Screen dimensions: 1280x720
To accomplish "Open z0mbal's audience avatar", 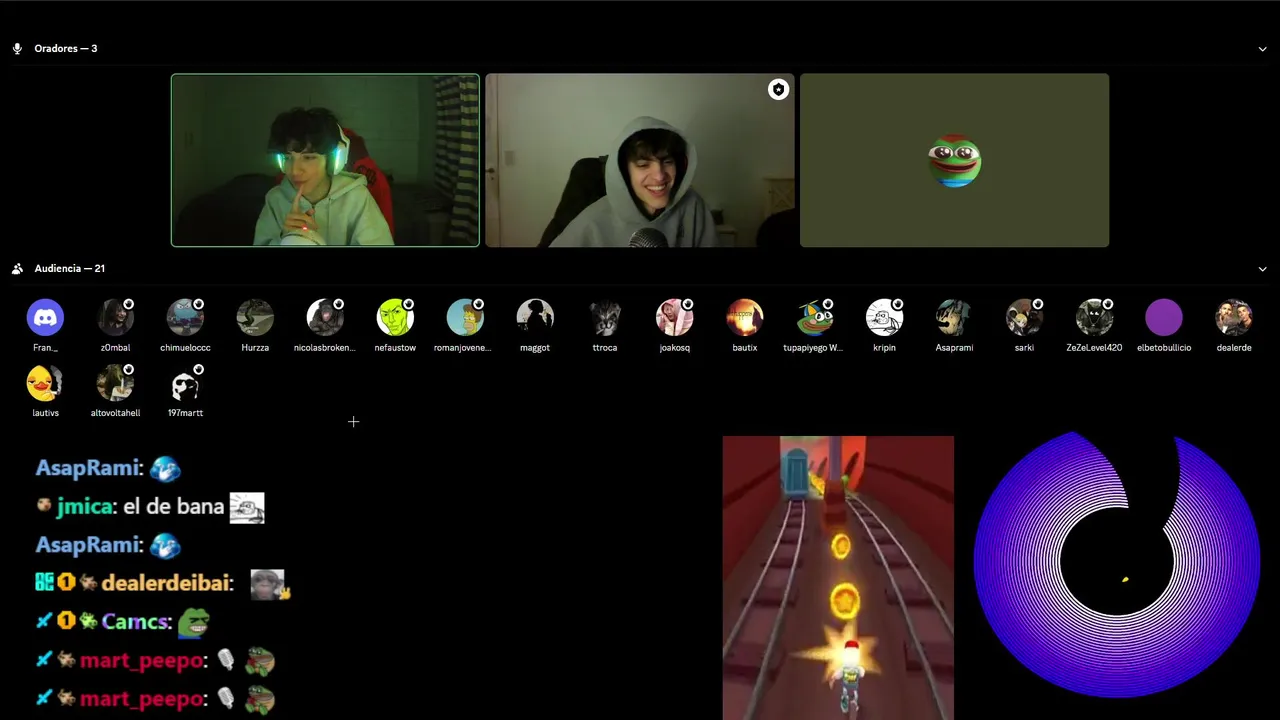I will point(115,317).
